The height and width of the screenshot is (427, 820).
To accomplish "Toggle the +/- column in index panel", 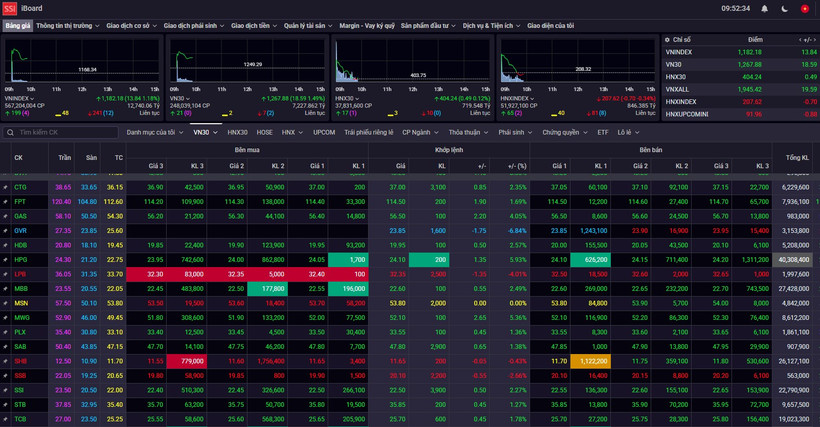I will pyautogui.click(x=807, y=40).
